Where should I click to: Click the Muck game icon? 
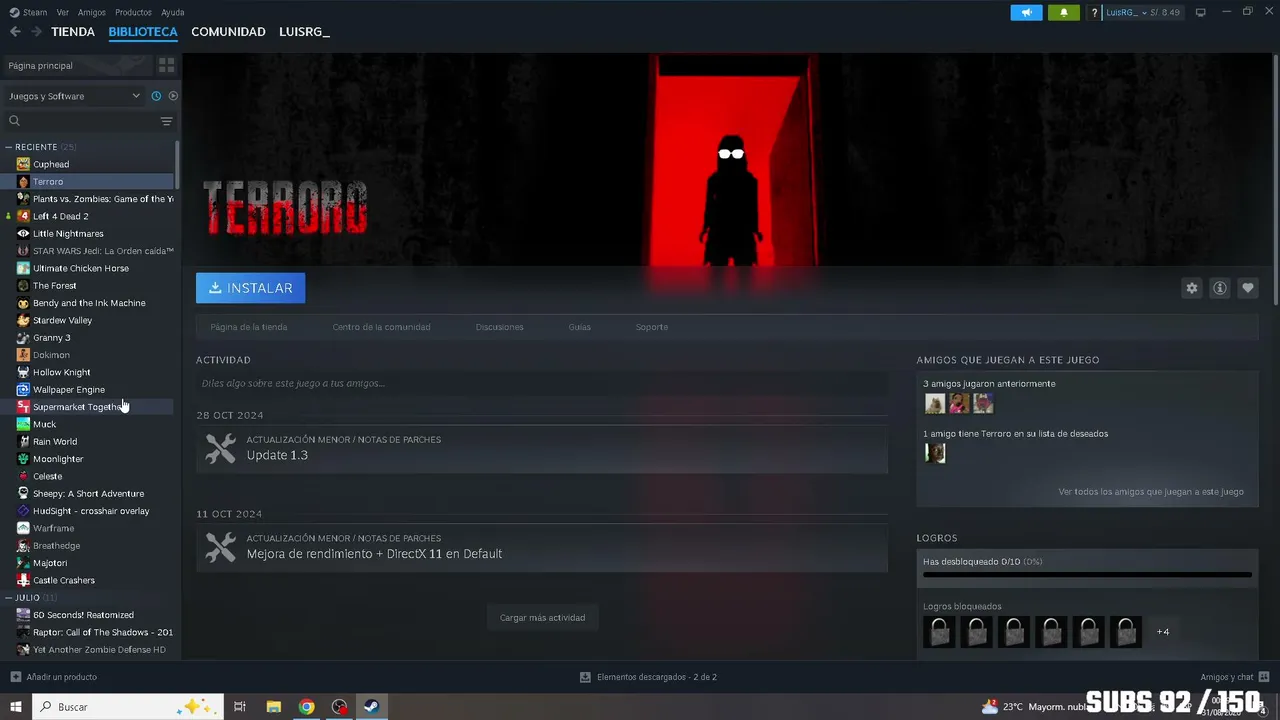click(x=23, y=424)
